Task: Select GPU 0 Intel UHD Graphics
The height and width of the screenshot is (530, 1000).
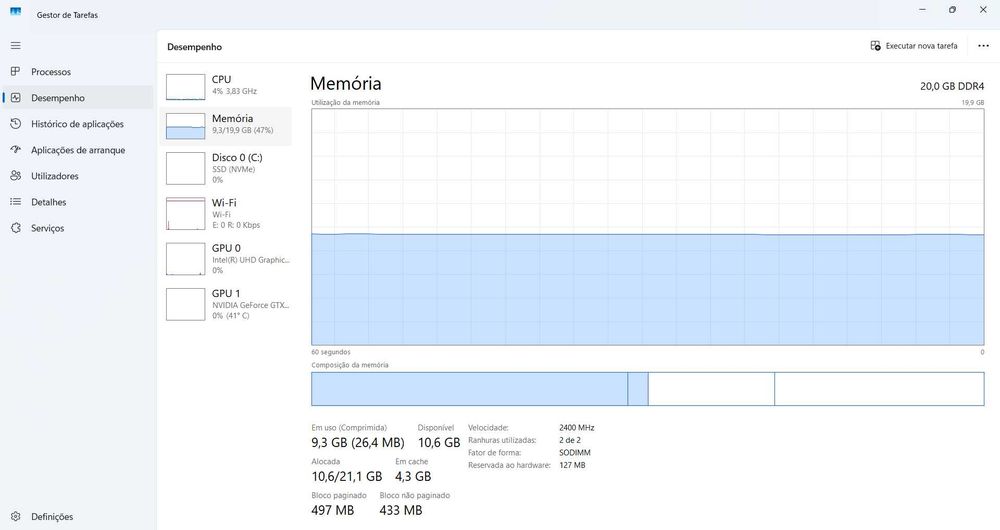Action: pyautogui.click(x=227, y=259)
